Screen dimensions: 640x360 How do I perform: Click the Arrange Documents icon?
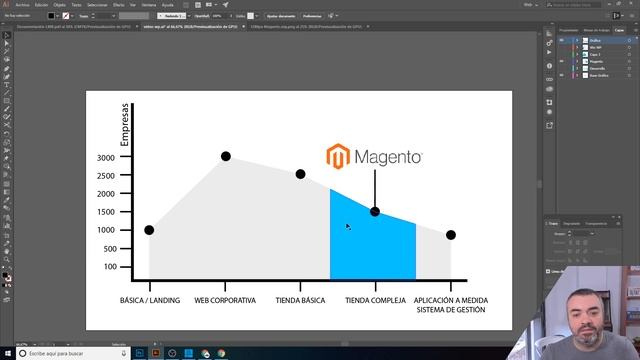click(210, 5)
